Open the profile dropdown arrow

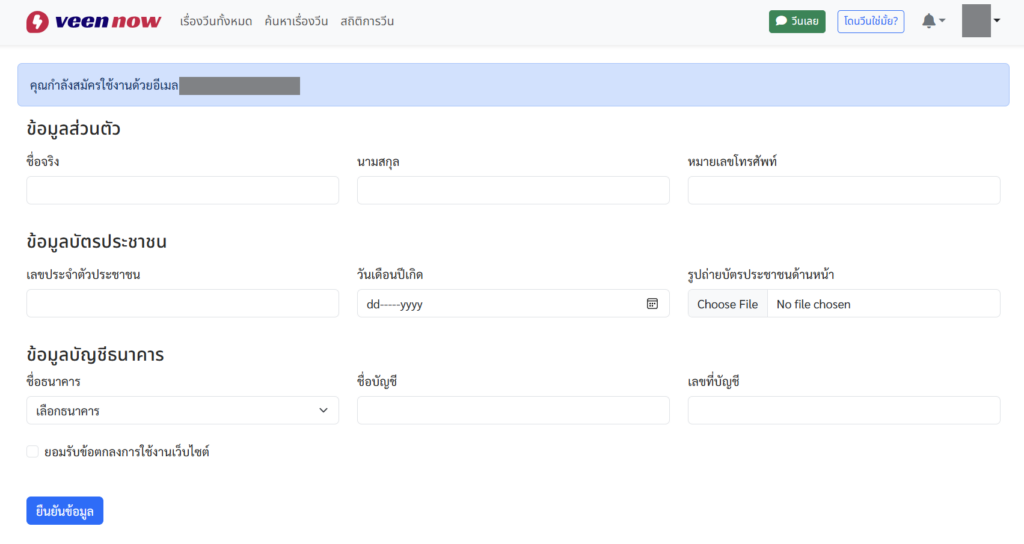click(997, 21)
